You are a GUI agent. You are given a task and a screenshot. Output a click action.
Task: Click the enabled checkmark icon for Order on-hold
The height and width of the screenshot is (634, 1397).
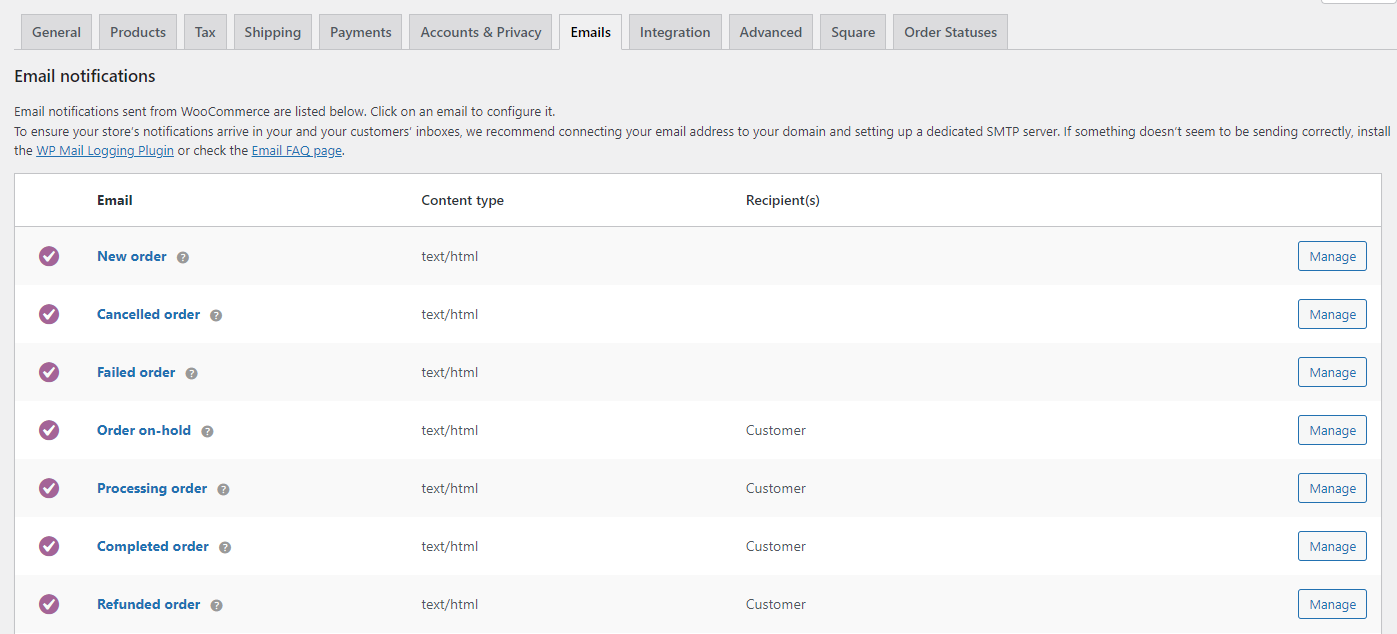tap(49, 430)
